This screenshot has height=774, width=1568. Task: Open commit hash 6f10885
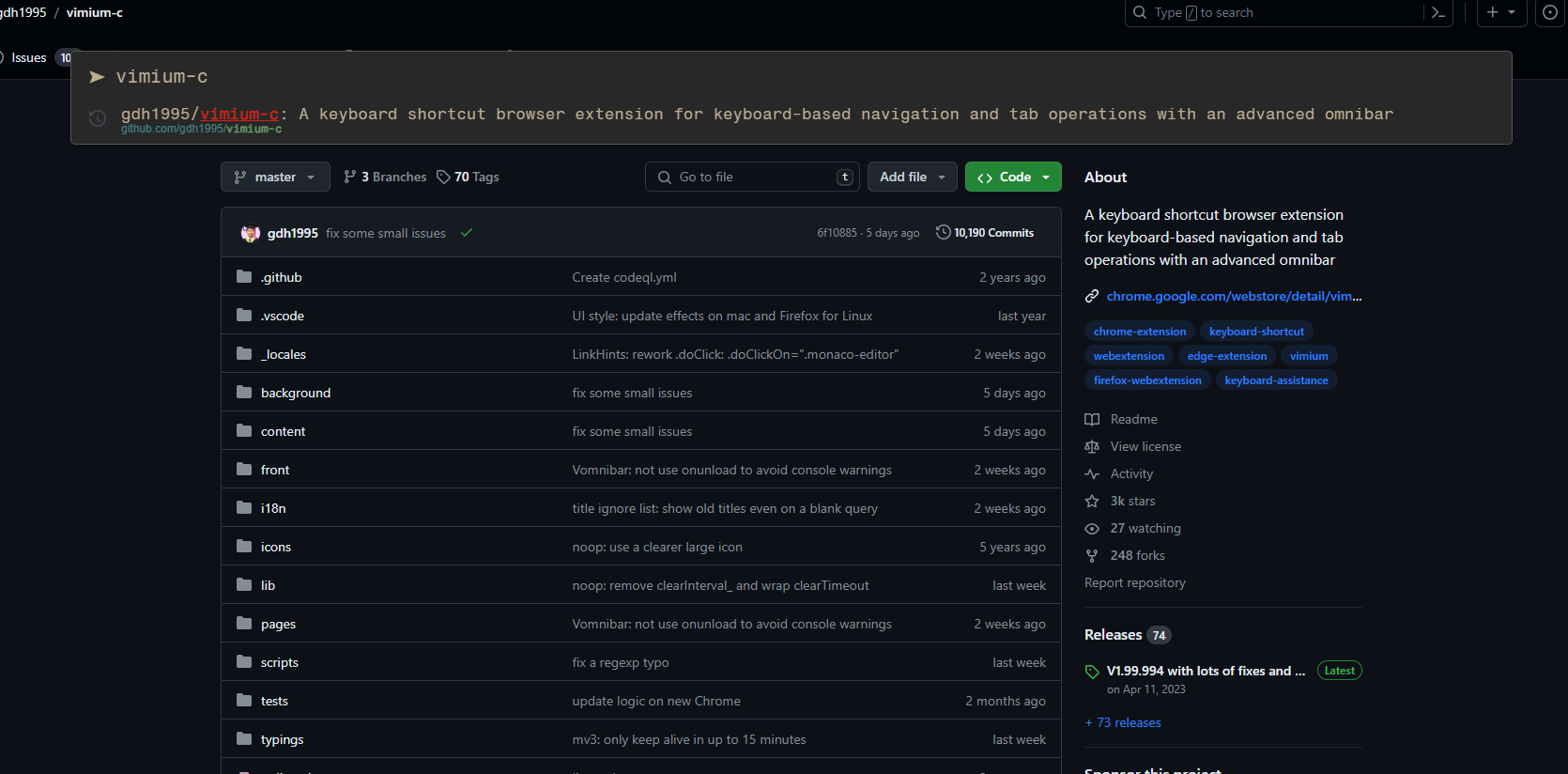837,233
